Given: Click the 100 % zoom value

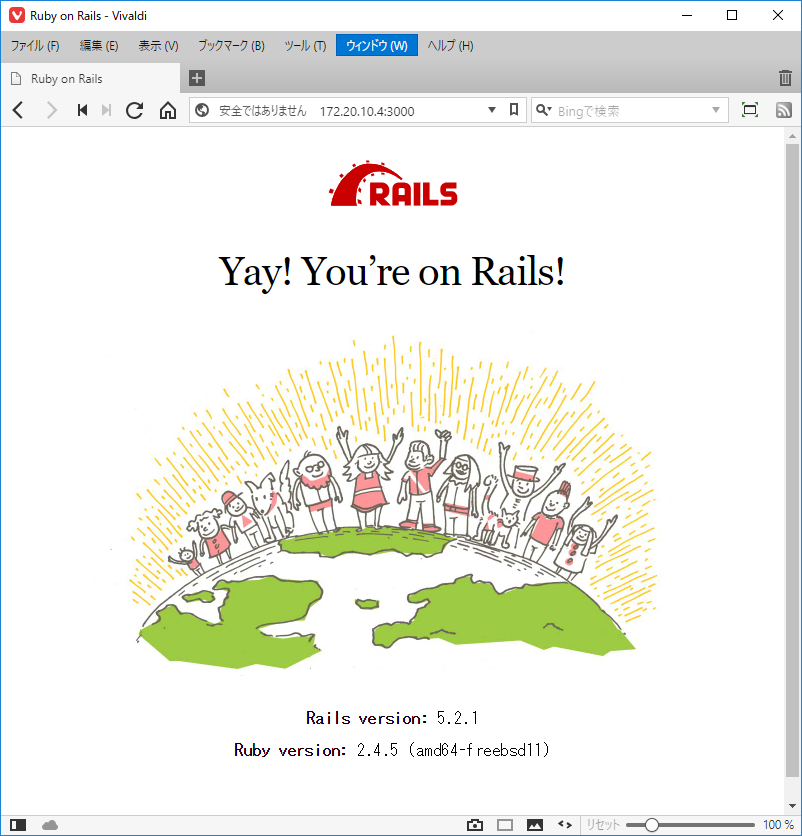Looking at the screenshot, I should pos(779,825).
